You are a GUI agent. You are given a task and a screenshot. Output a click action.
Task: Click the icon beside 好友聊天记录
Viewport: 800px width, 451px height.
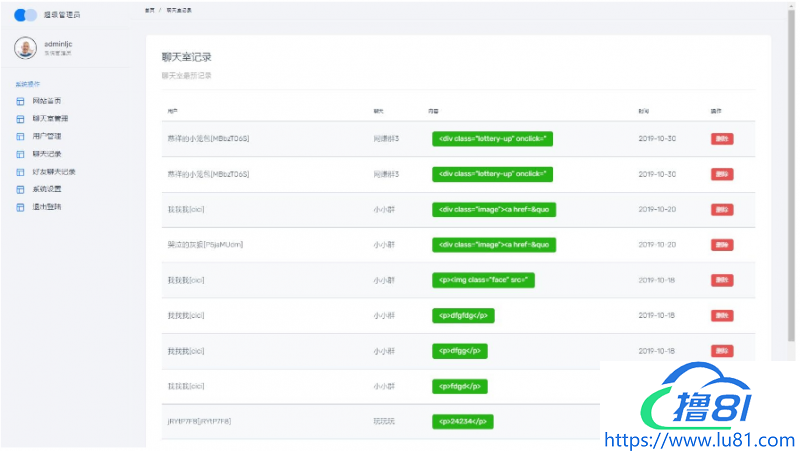[20, 172]
